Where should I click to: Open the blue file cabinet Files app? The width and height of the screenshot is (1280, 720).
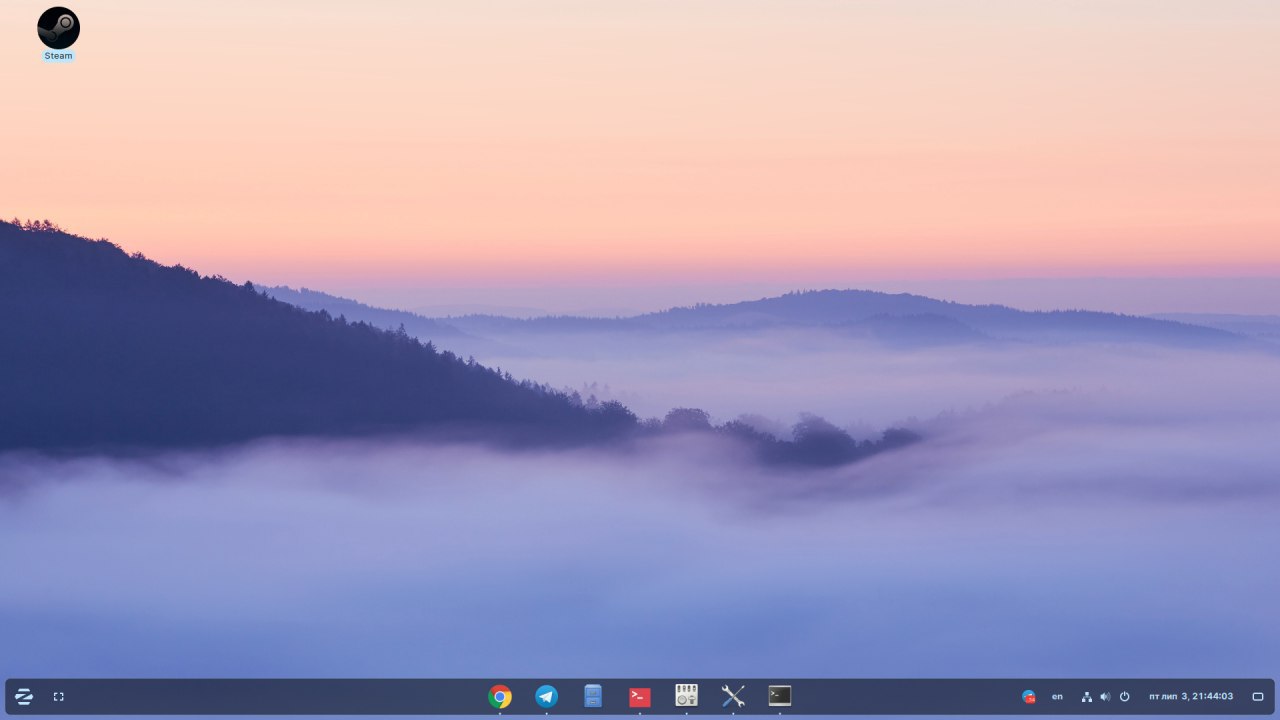[x=593, y=696]
